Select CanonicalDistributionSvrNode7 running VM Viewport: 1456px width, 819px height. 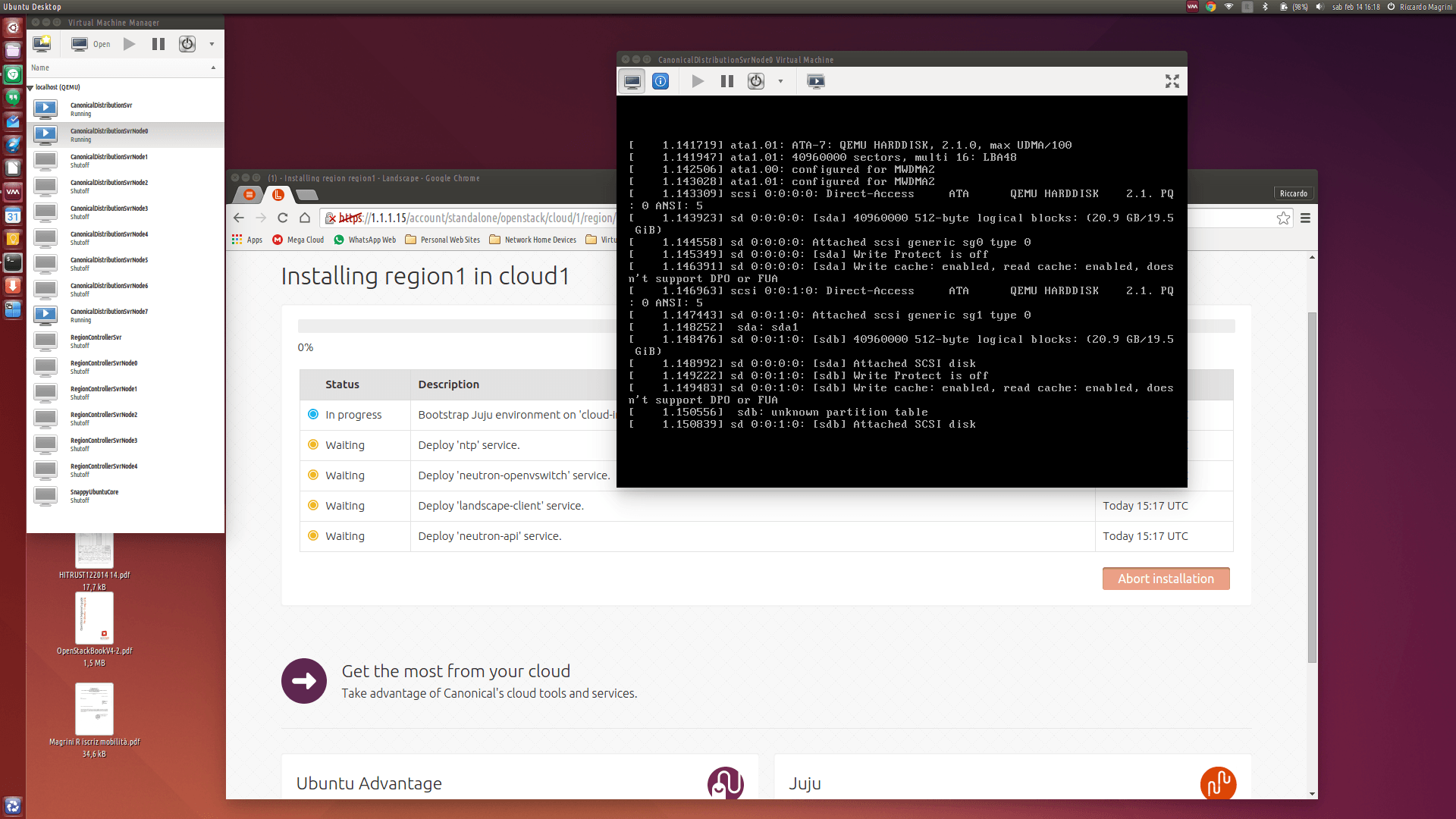(x=125, y=315)
